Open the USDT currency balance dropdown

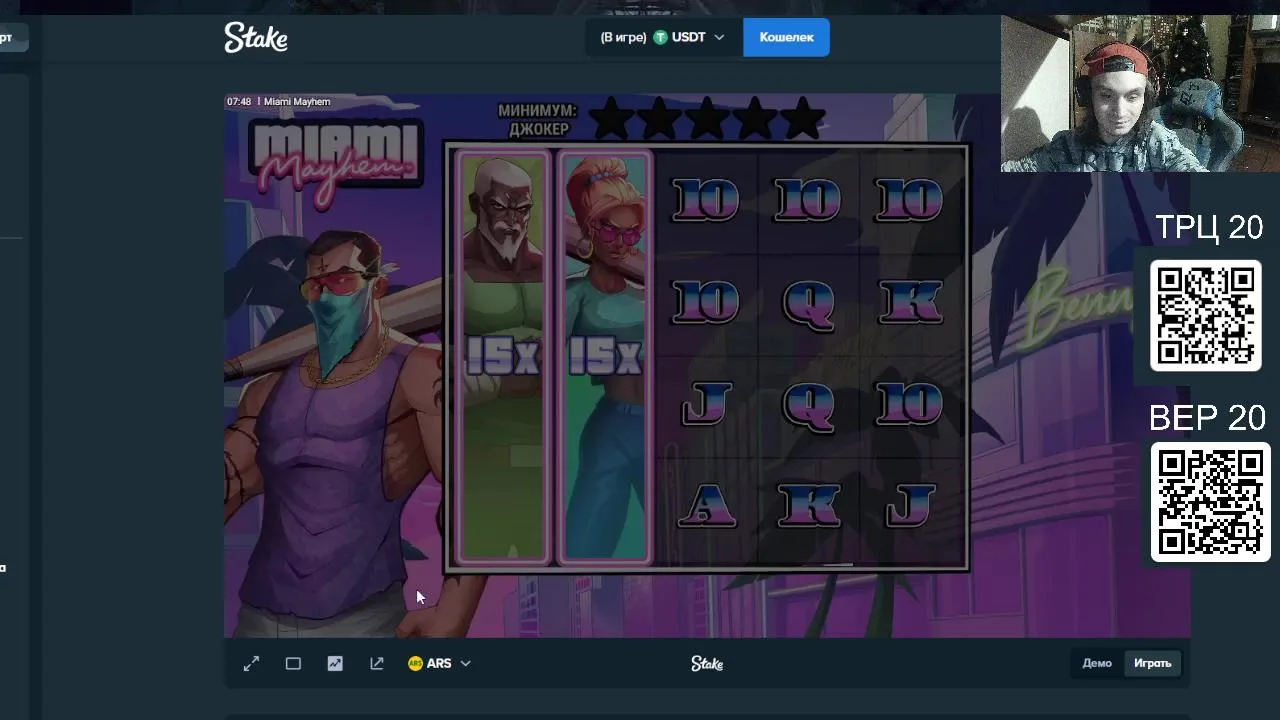[x=663, y=37]
